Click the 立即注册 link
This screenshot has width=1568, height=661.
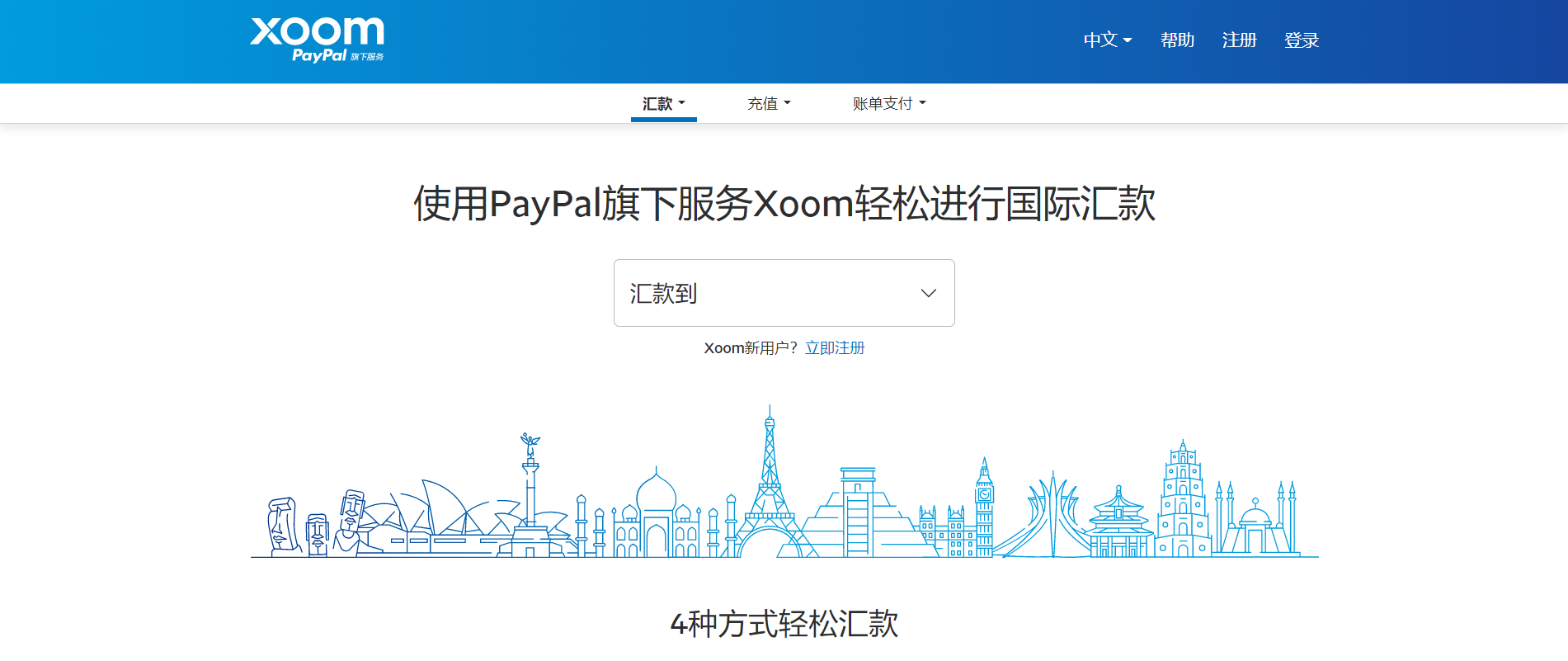click(x=835, y=348)
